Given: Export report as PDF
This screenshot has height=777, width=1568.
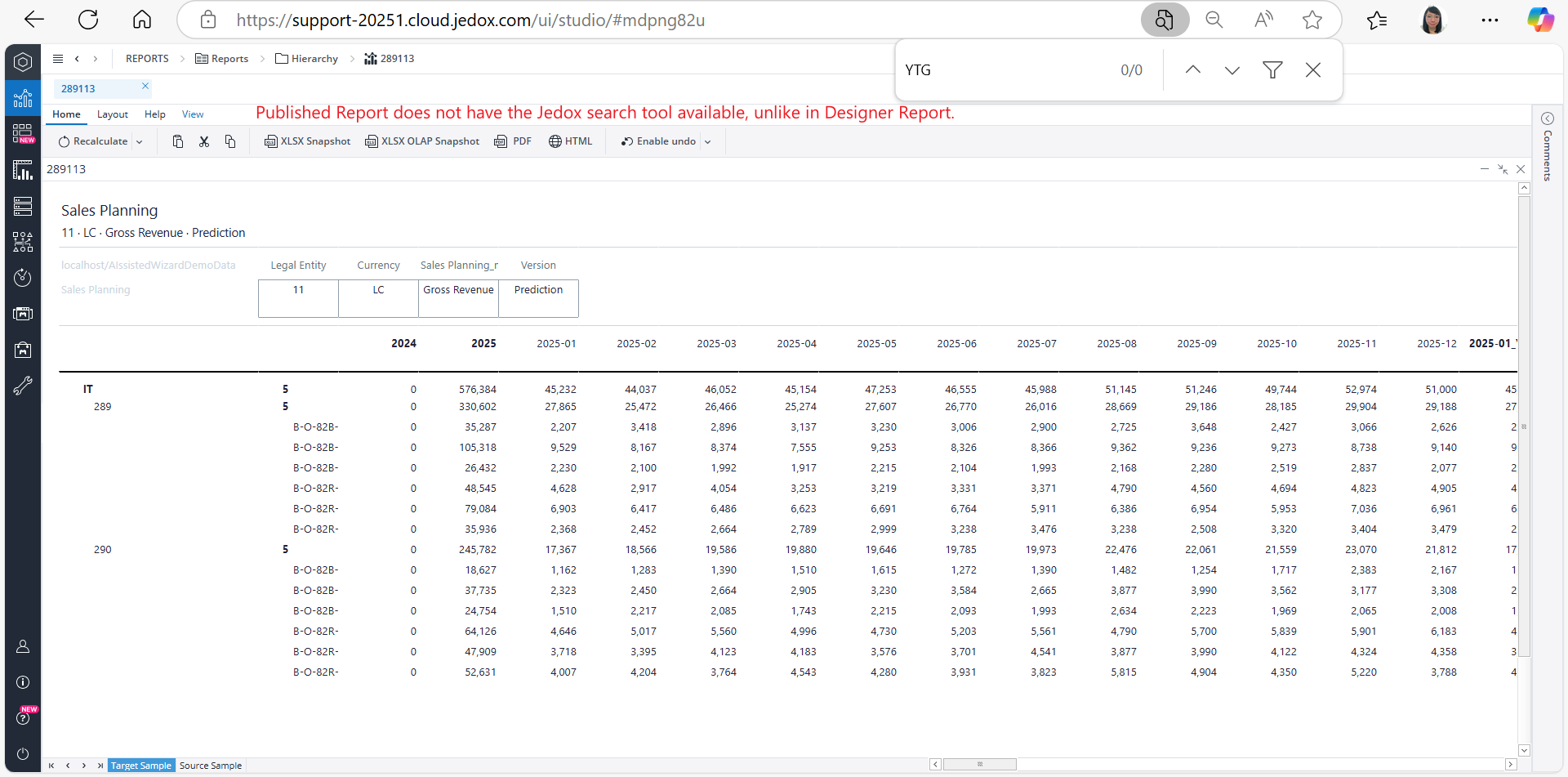Looking at the screenshot, I should click(513, 141).
